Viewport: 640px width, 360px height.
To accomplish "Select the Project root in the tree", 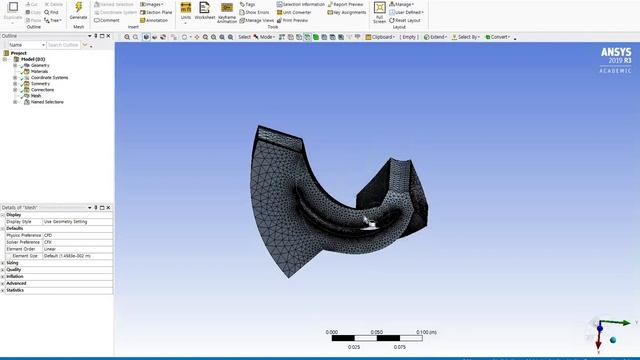I will [18, 53].
